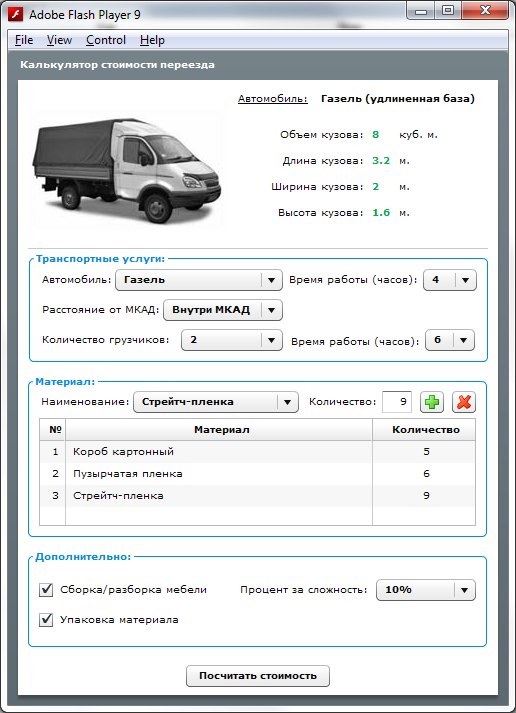Click quantity 9 in the Стрейтч-пленка row
This screenshot has width=516, height=713.
click(x=426, y=496)
